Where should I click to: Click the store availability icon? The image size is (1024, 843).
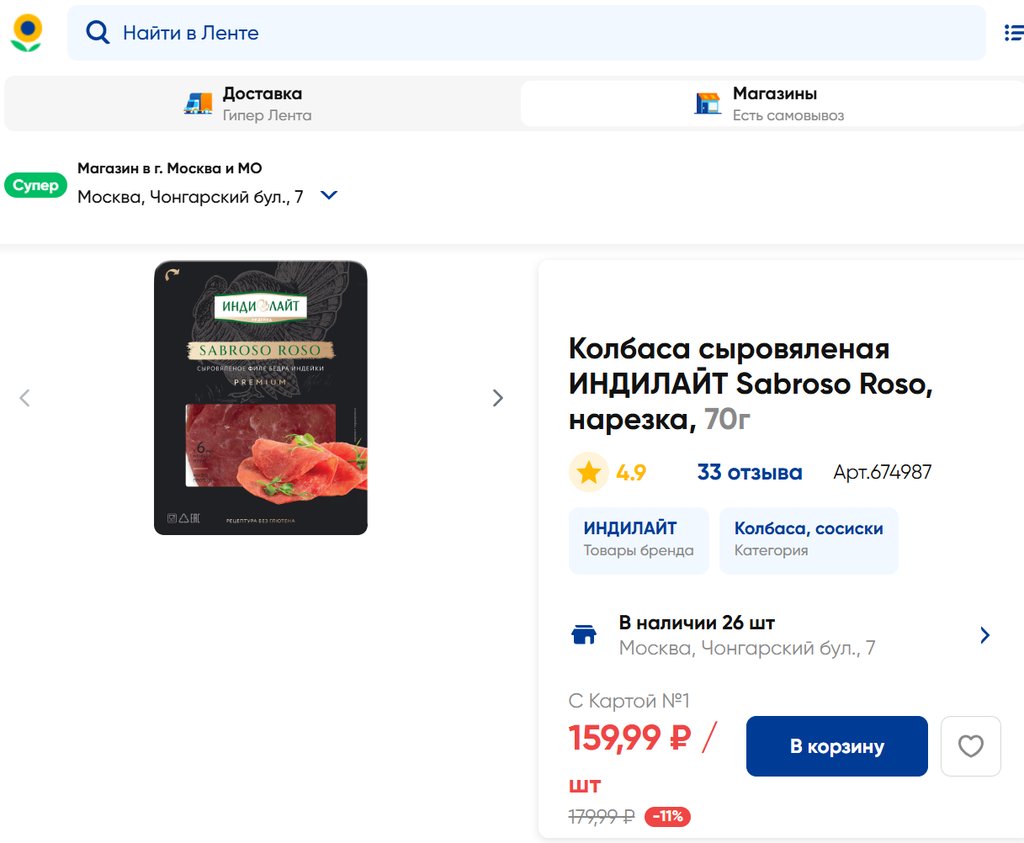tap(584, 635)
